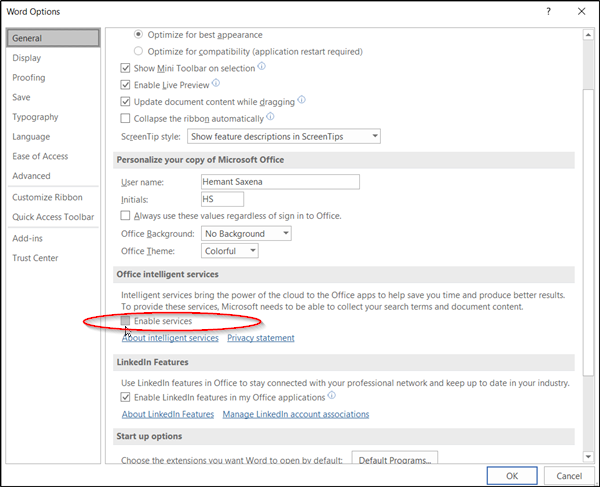The image size is (600, 487).
Task: Click the scrollbar down arrow
Action: (x=588, y=456)
